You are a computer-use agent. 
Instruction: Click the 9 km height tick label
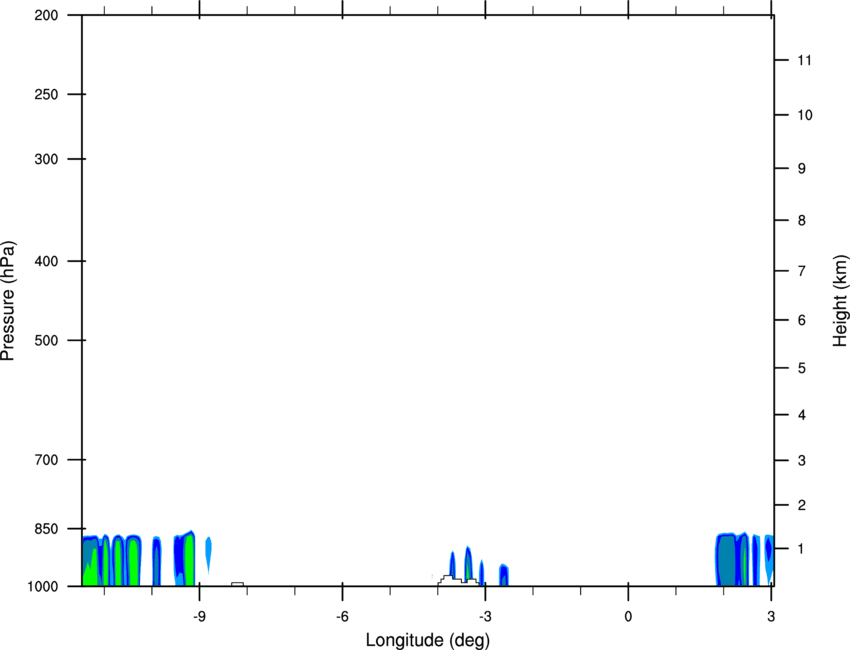(x=802, y=169)
